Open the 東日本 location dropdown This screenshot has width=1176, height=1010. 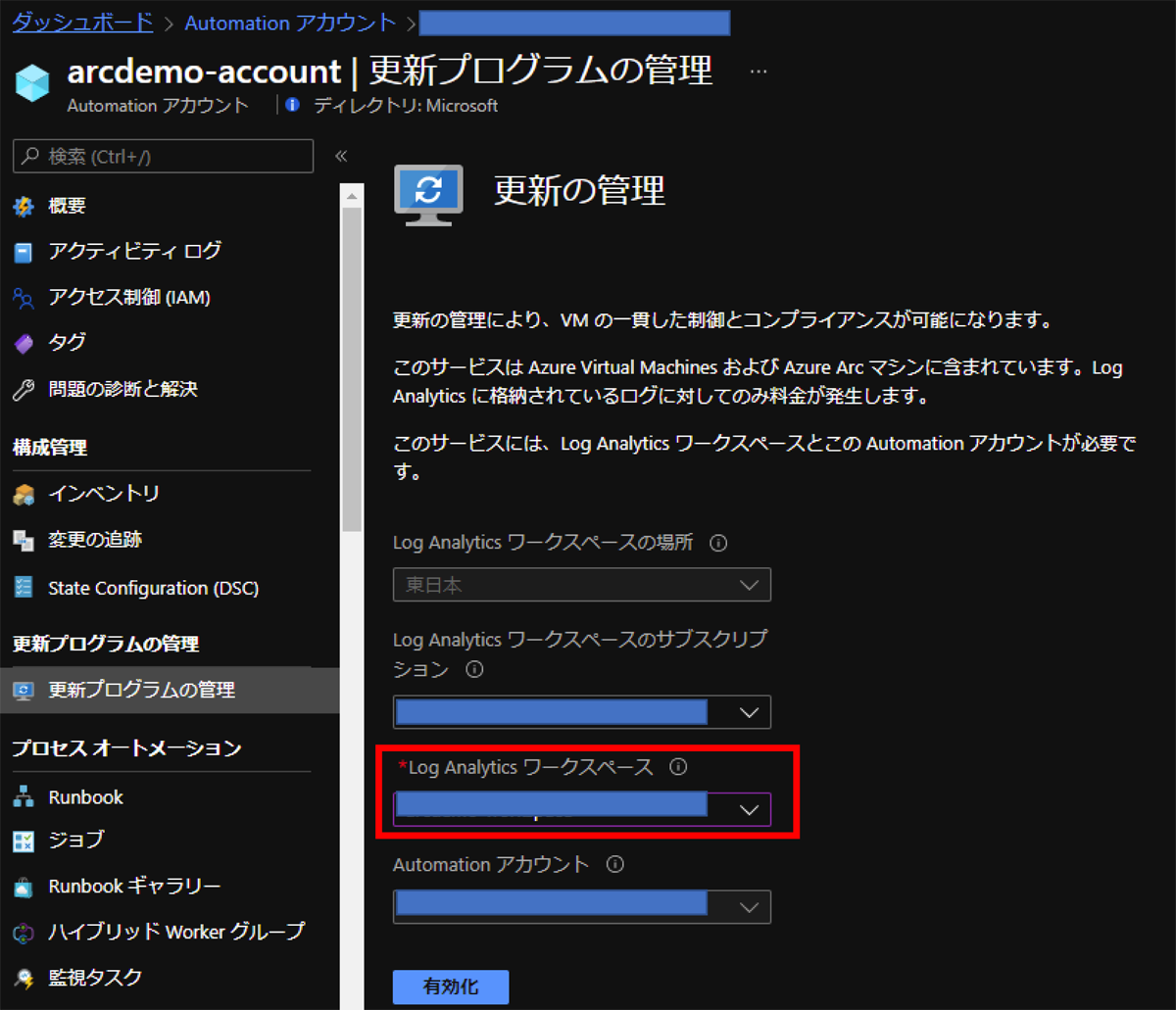pyautogui.click(x=582, y=585)
